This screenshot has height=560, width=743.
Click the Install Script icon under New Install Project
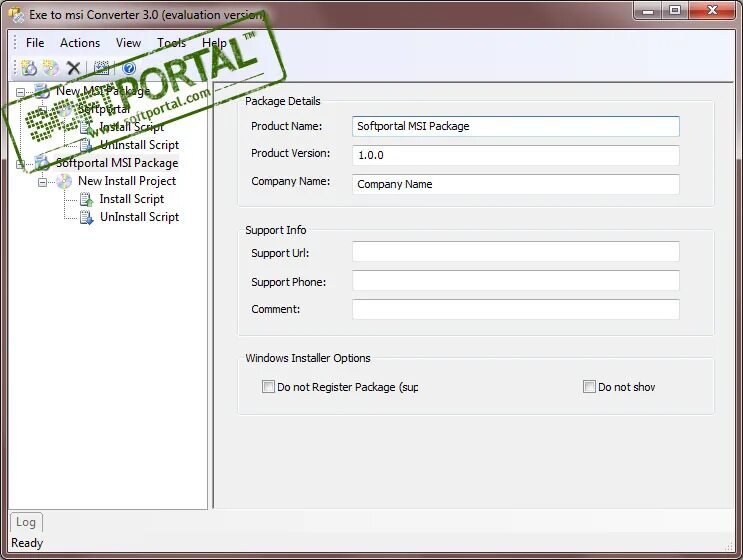86,199
